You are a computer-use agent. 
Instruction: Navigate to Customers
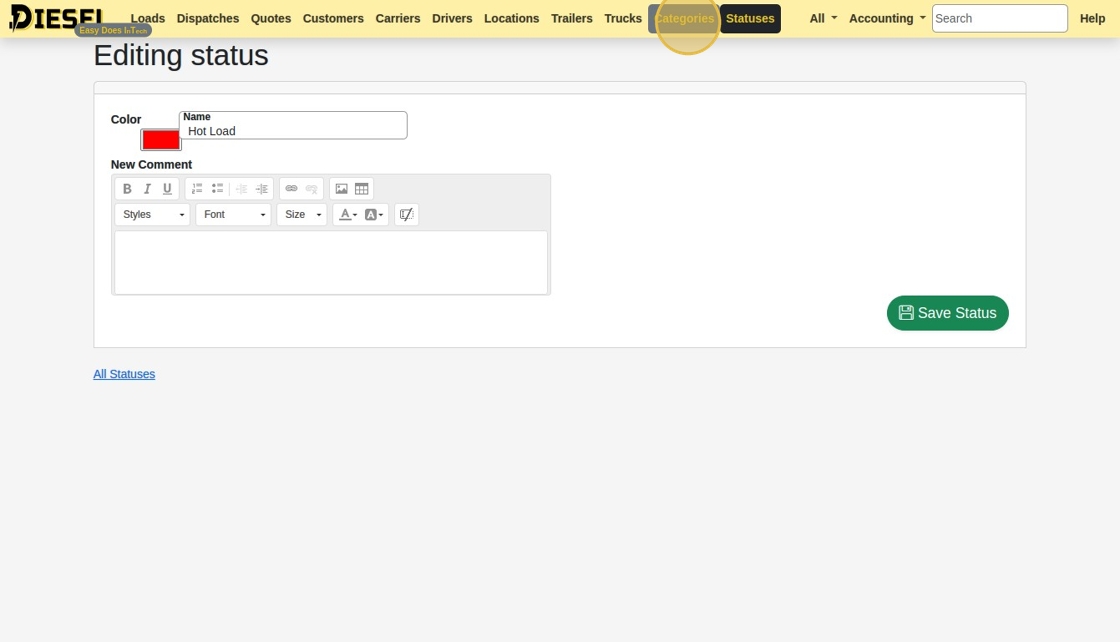(333, 19)
